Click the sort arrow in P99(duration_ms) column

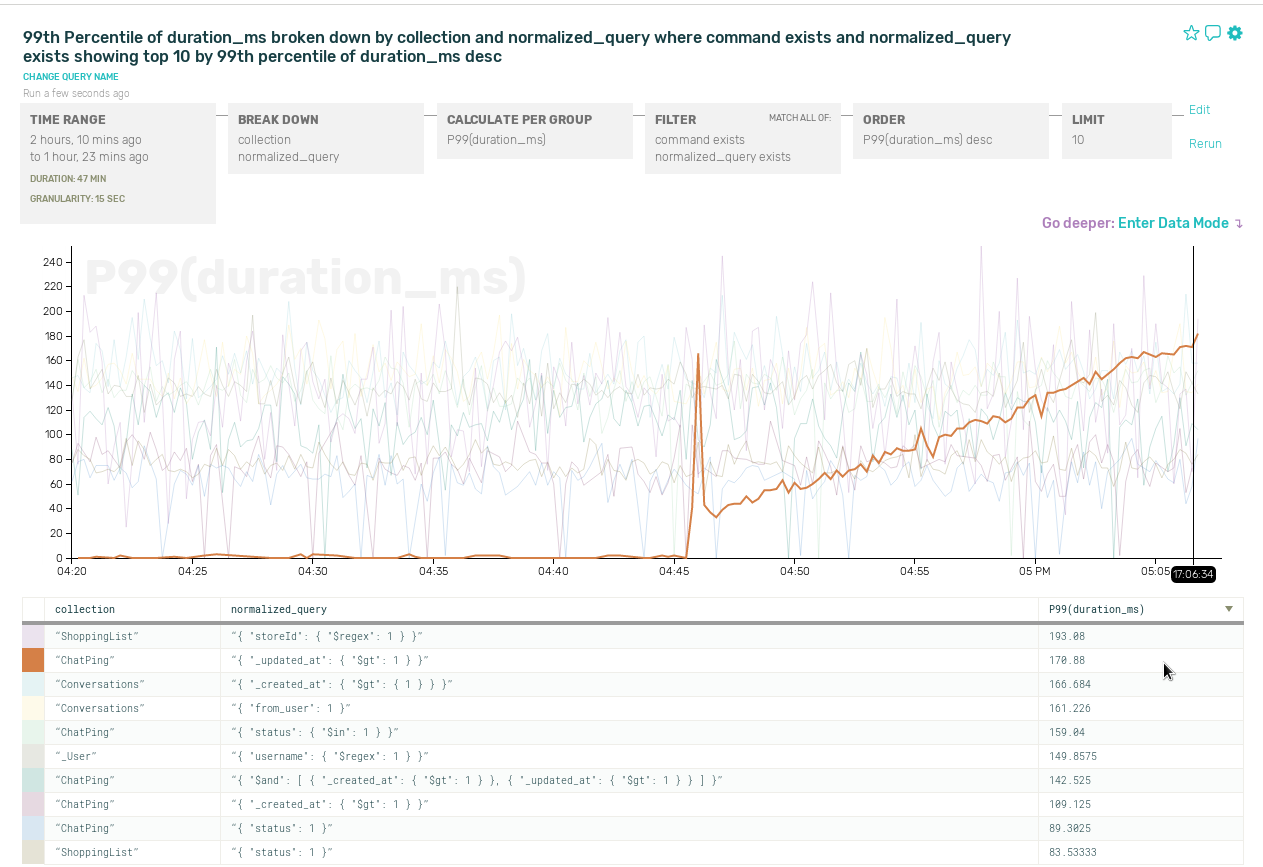point(1229,609)
